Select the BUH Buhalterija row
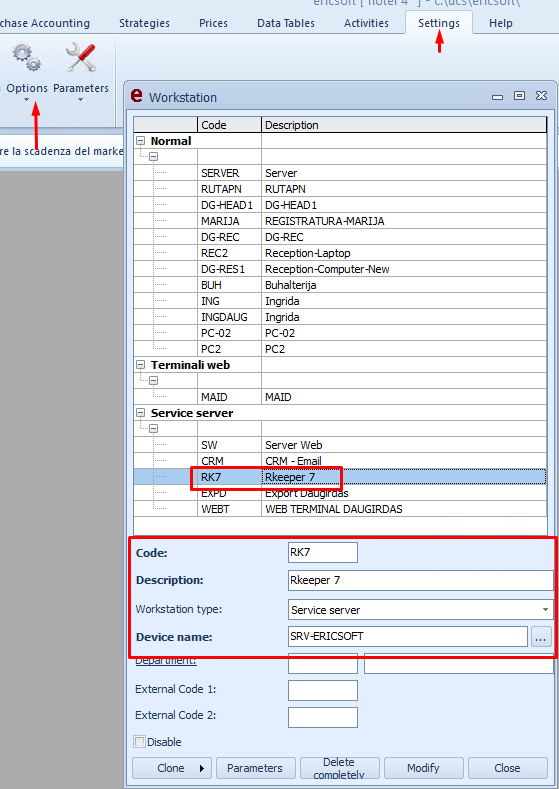 340,285
